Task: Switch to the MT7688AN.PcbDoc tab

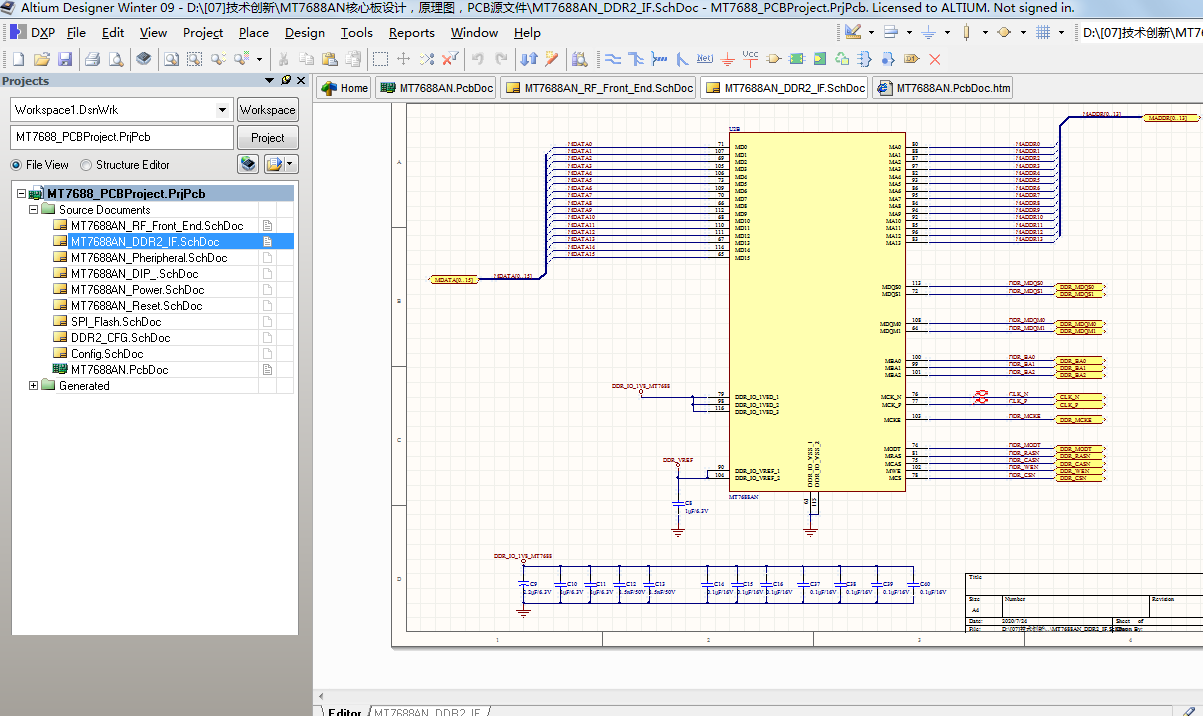Action: click(x=436, y=88)
